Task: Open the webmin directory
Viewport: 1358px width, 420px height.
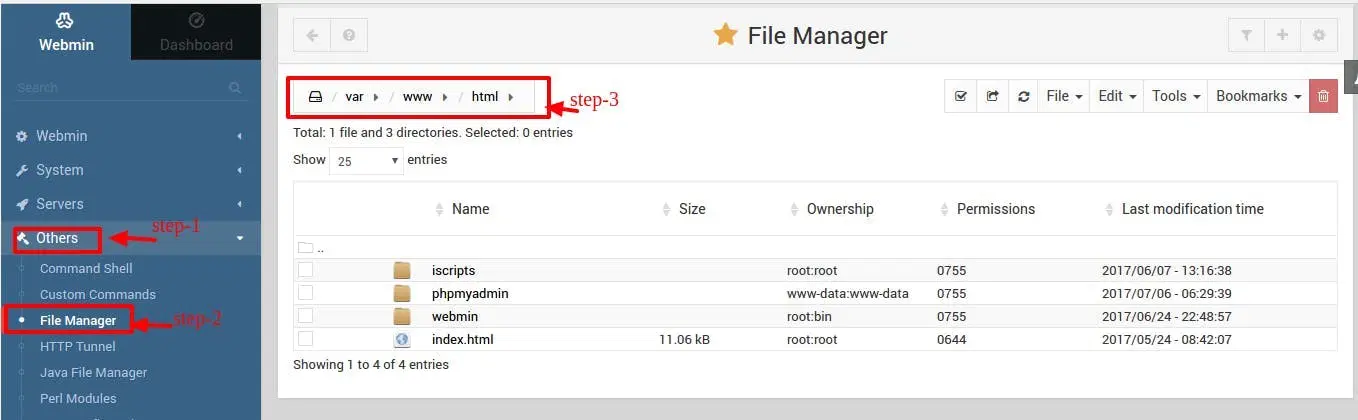Action: tap(454, 316)
